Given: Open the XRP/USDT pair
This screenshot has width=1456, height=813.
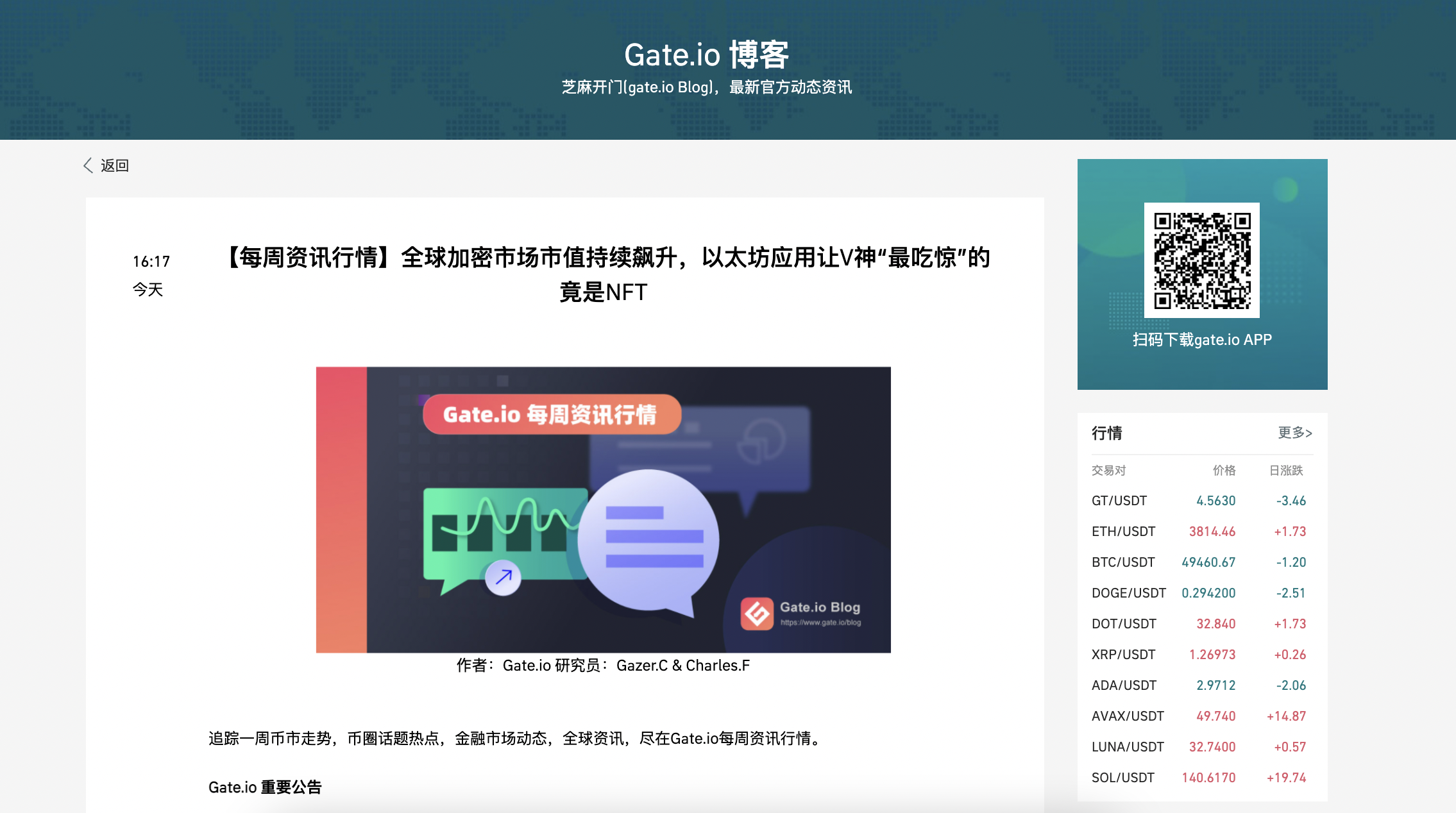Looking at the screenshot, I should (x=1123, y=655).
